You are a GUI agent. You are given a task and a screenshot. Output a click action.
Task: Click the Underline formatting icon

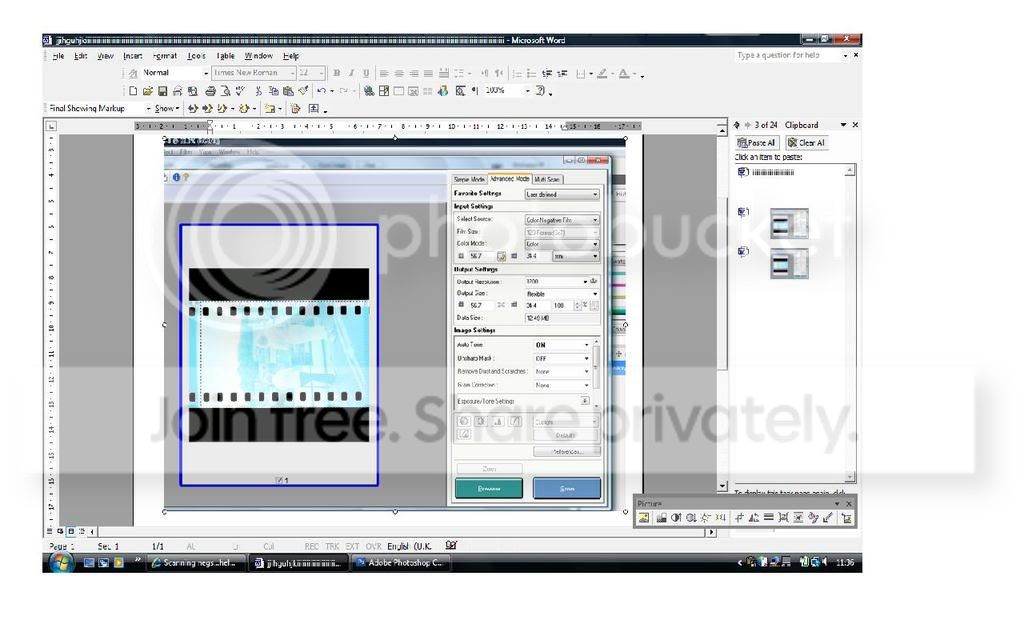[x=365, y=73]
